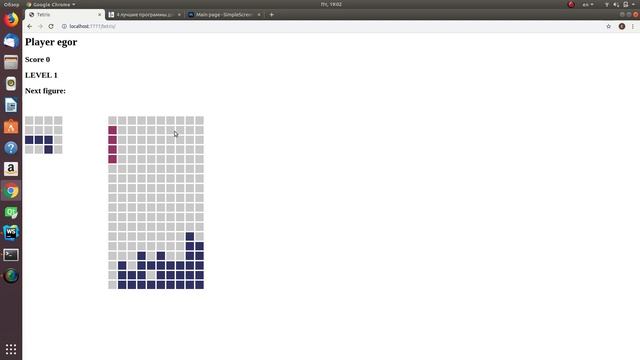Screen dimensions: 640x360
Task: Open Firefox from the Ubuntu dock
Action: (11, 20)
